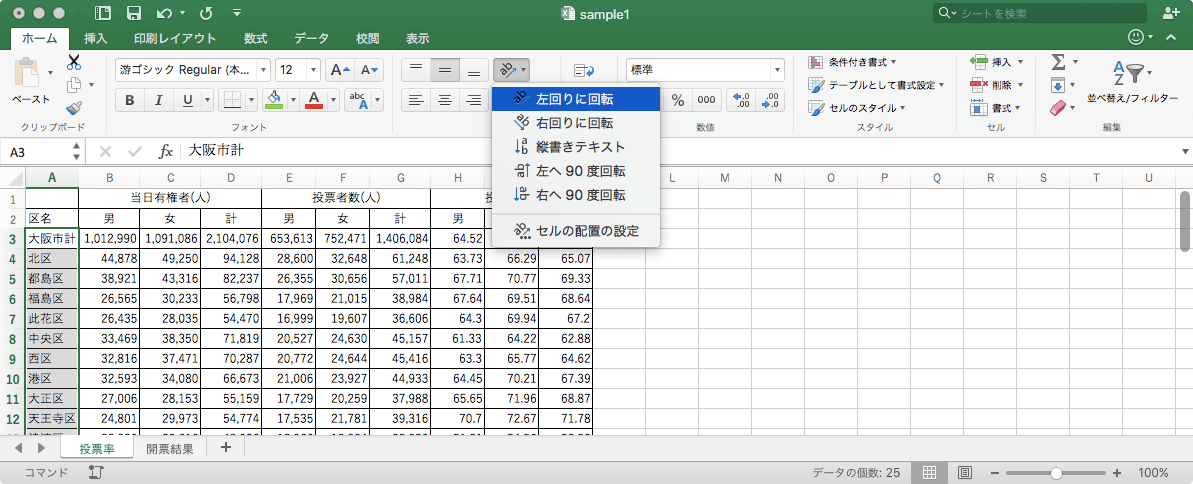Click the Clear eraser icon

coord(1058,108)
